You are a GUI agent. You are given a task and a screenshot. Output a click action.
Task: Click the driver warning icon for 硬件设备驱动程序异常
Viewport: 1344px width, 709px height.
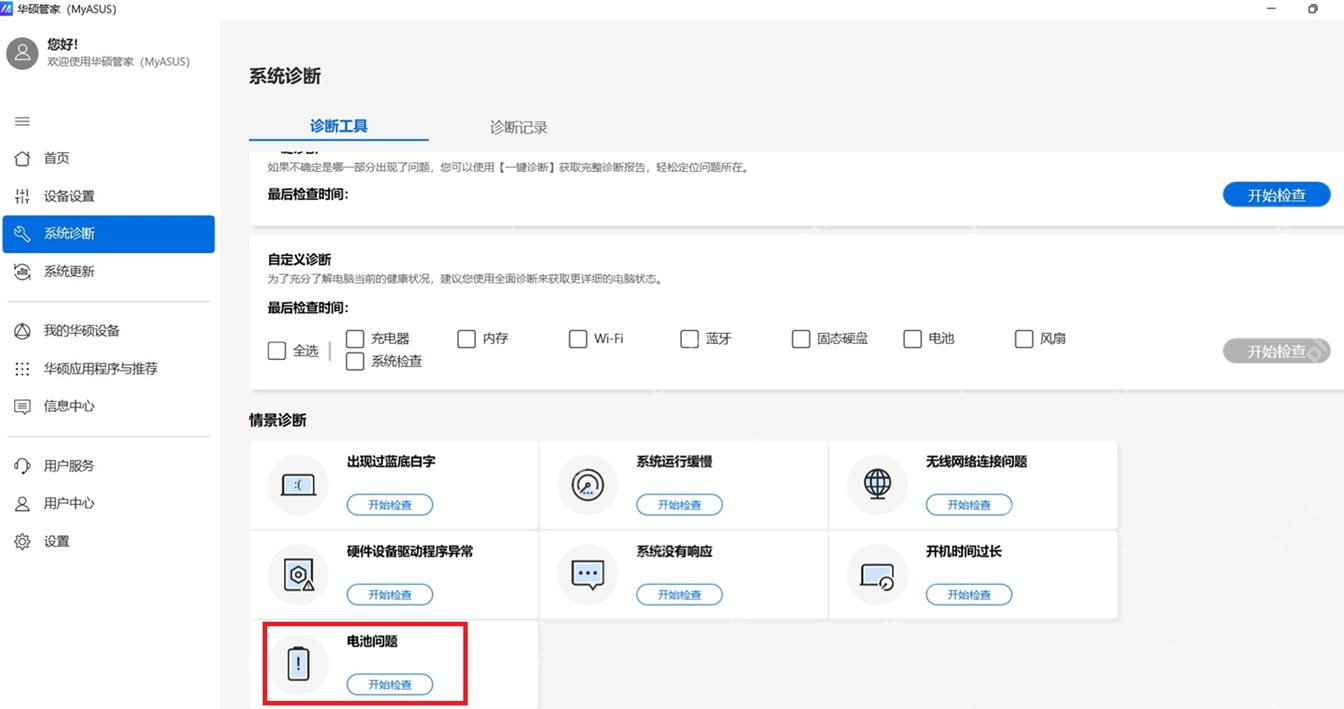[298, 575]
